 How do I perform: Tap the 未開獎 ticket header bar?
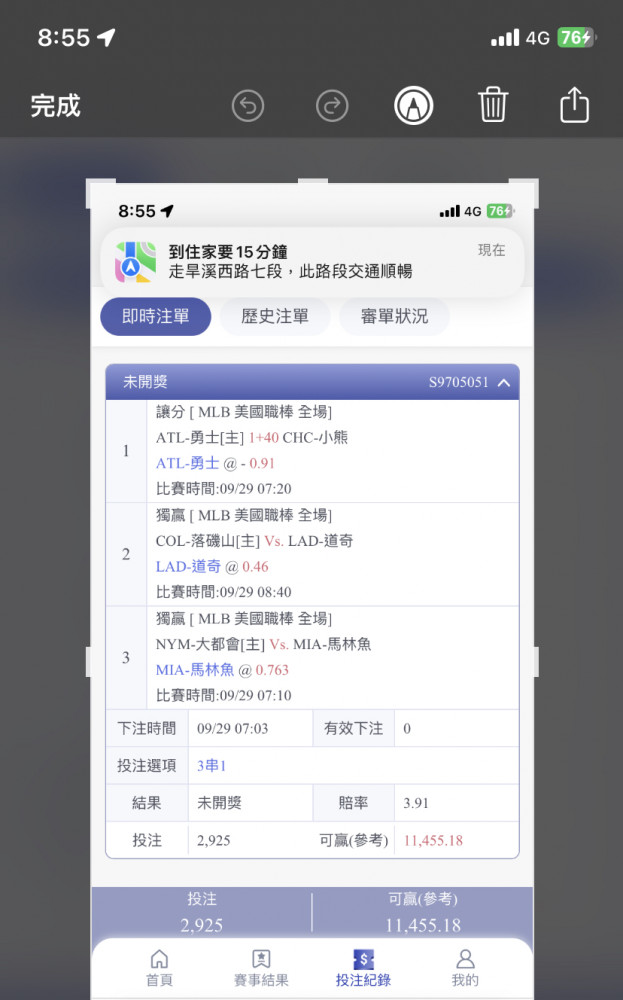(312, 382)
